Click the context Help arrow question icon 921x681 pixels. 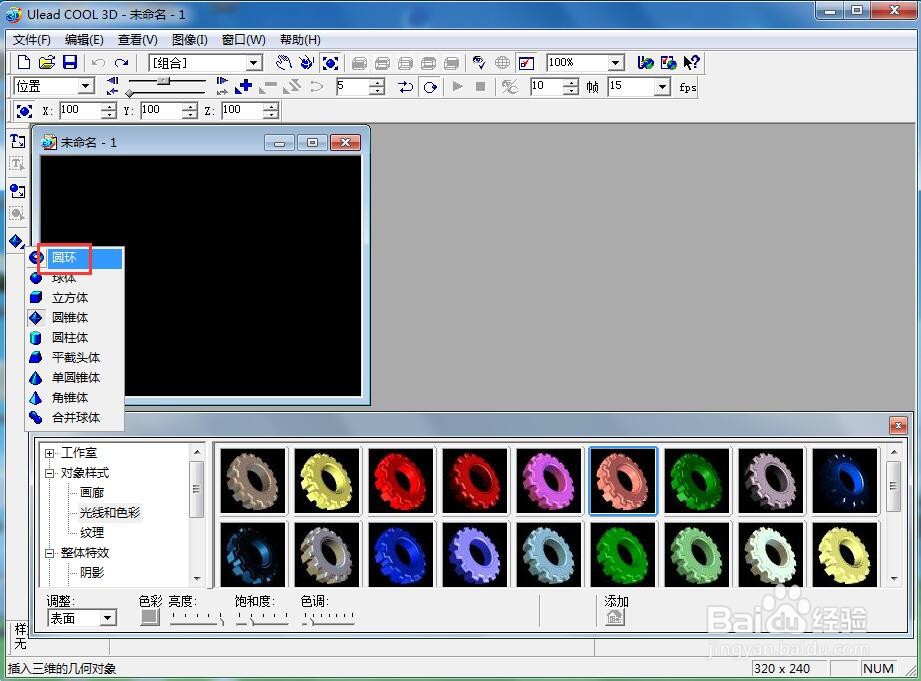[691, 62]
